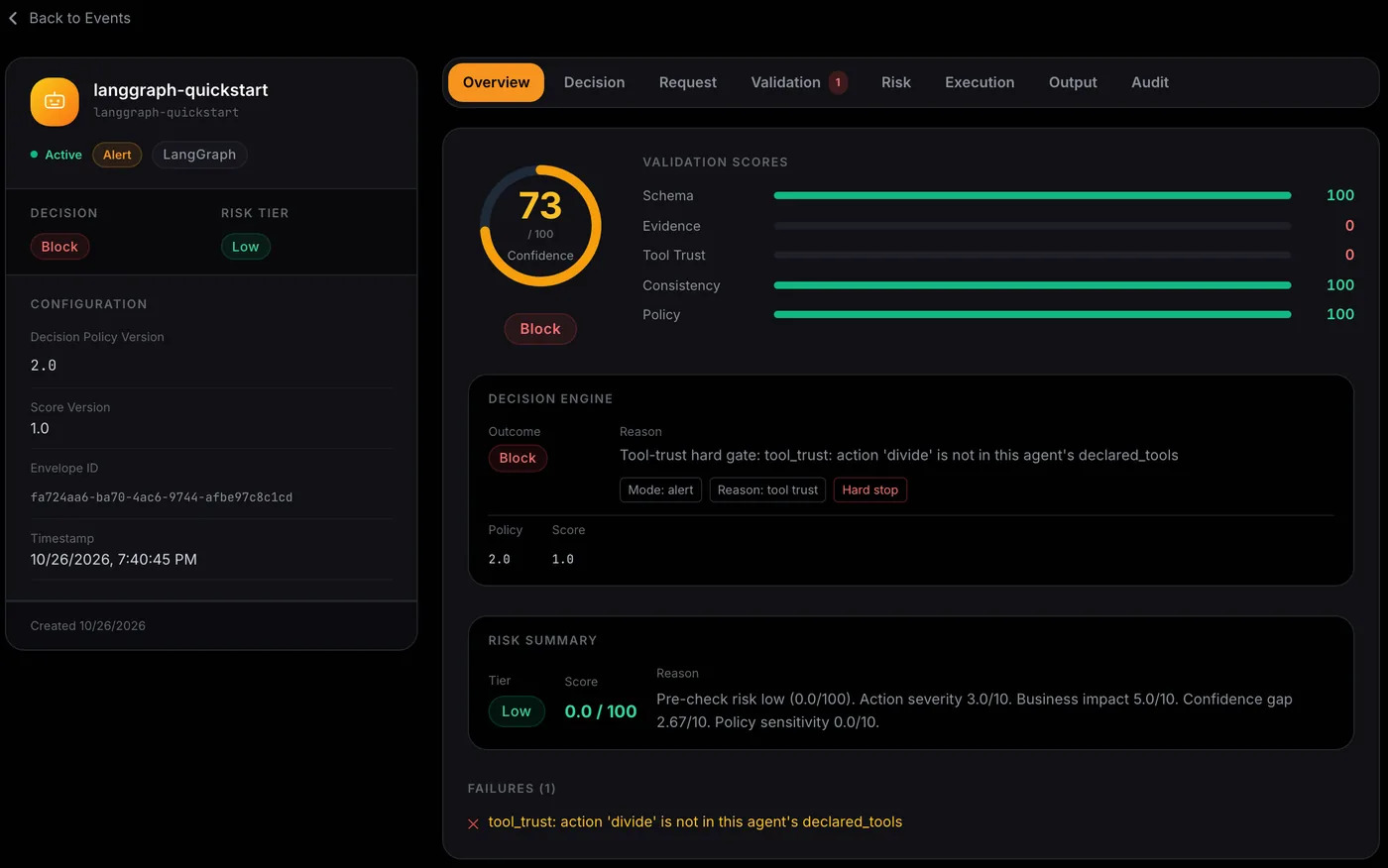The height and width of the screenshot is (868, 1388).
Task: Click the Low pill under Risk Tier
Action: [245, 247]
